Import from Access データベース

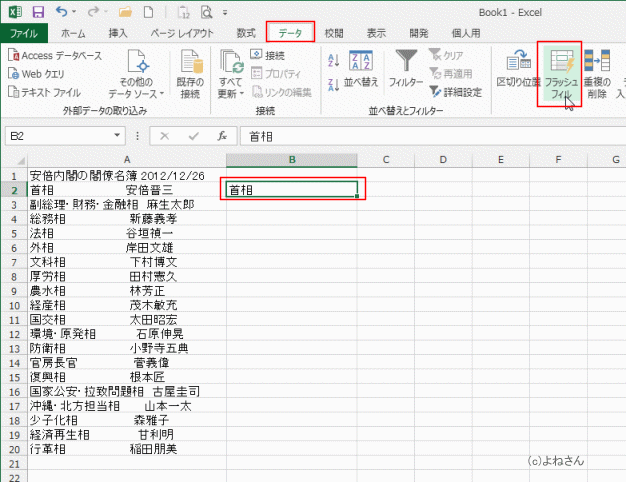55,56
